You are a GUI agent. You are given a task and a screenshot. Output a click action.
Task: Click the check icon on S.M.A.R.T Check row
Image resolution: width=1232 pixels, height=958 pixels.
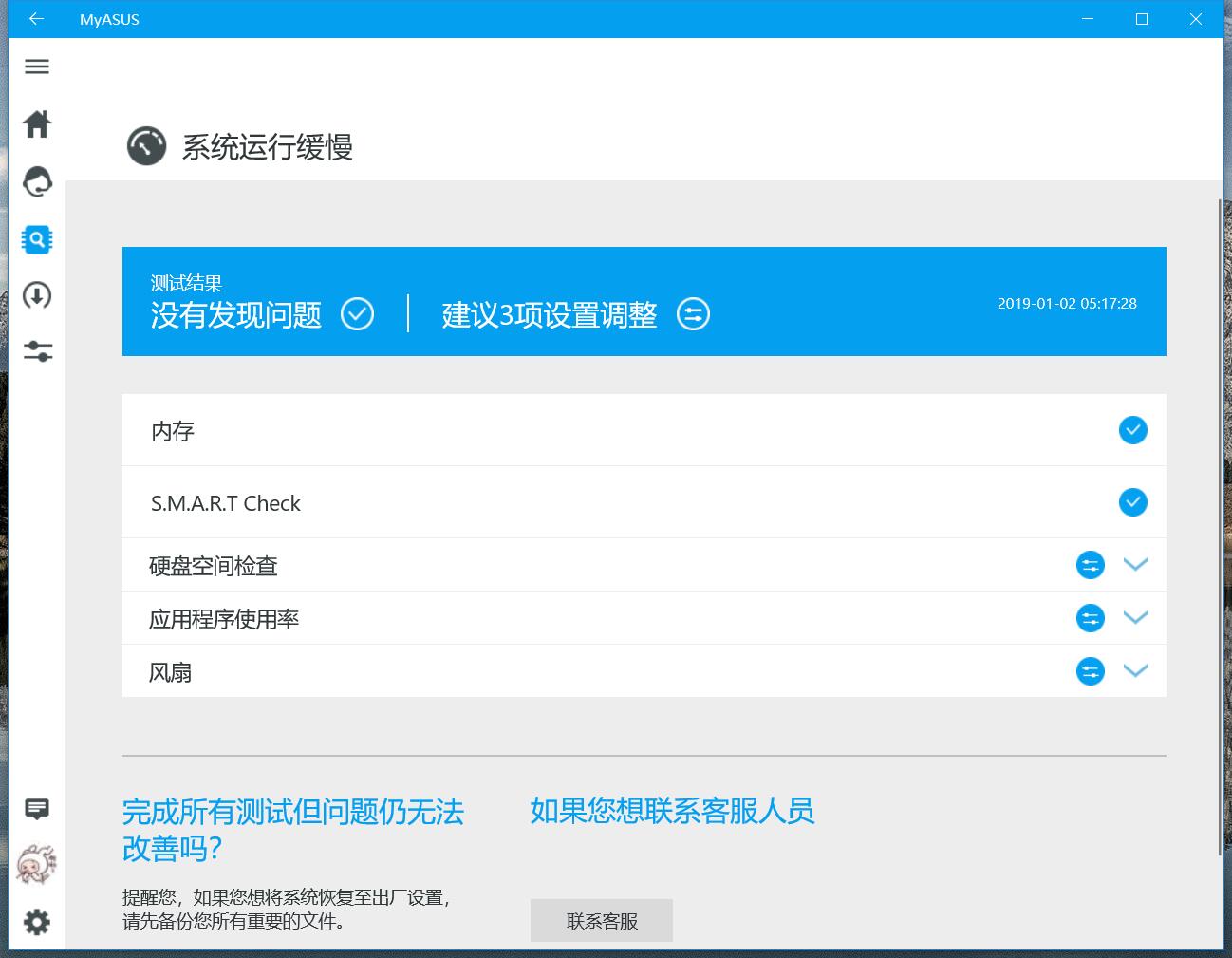(1132, 502)
